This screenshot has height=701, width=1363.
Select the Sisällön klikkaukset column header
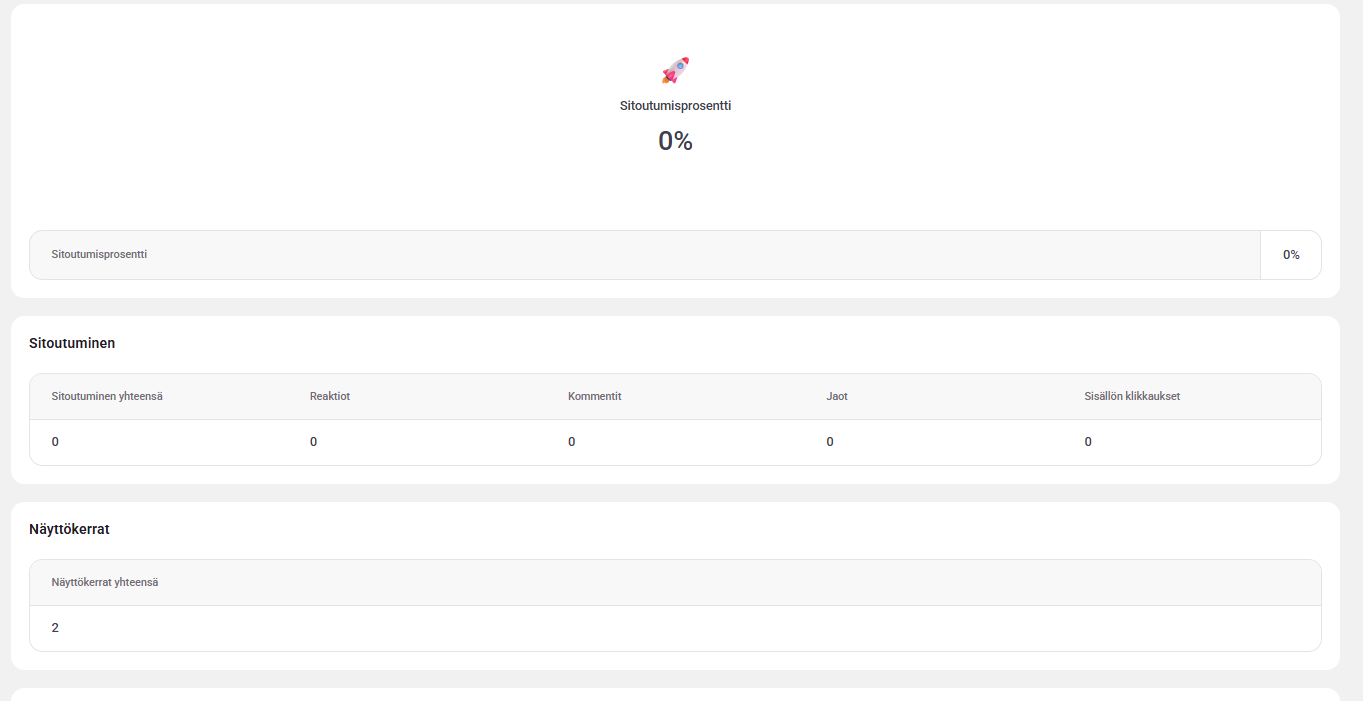click(x=1132, y=396)
